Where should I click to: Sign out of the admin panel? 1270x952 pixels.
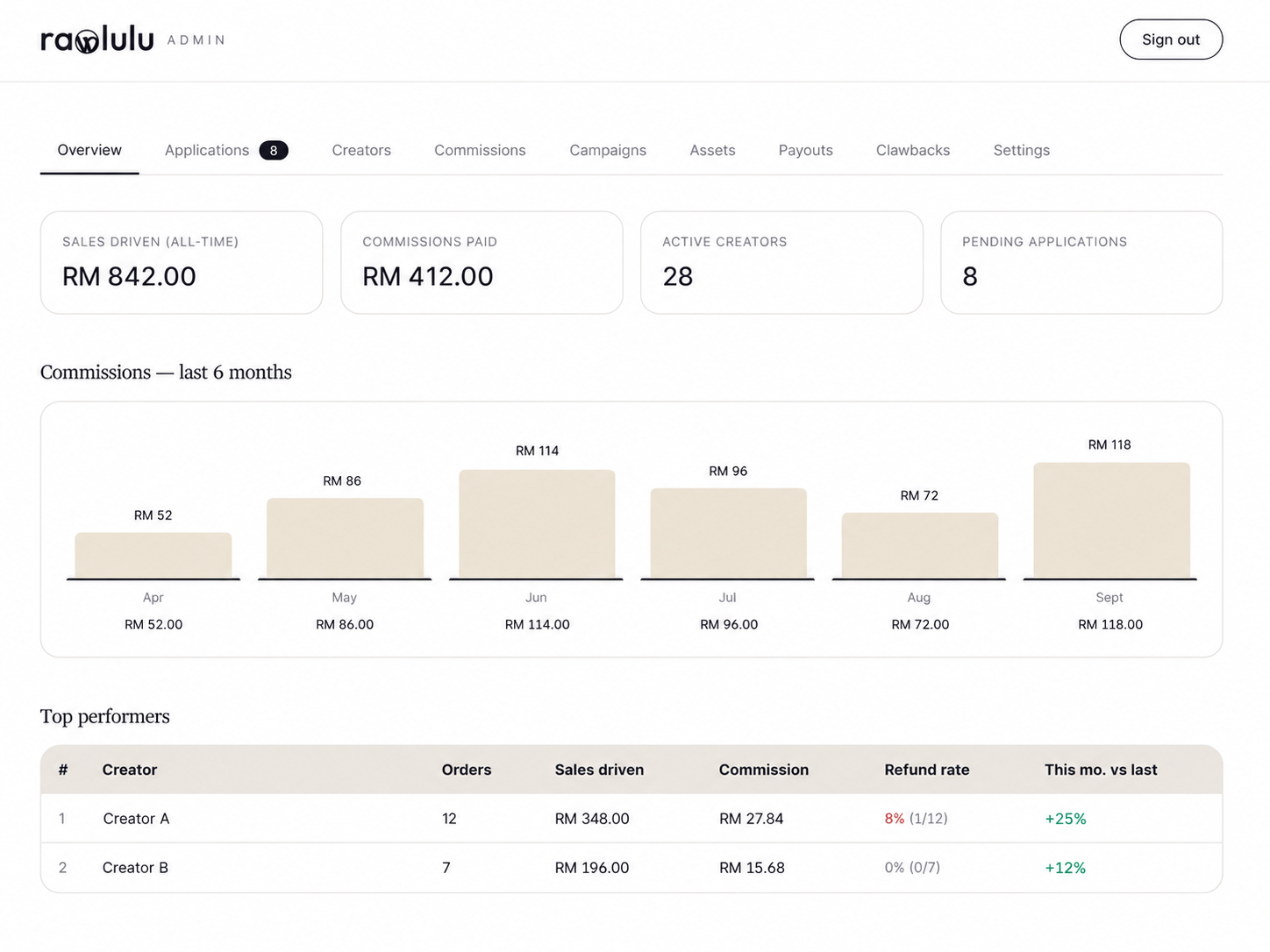1171,39
